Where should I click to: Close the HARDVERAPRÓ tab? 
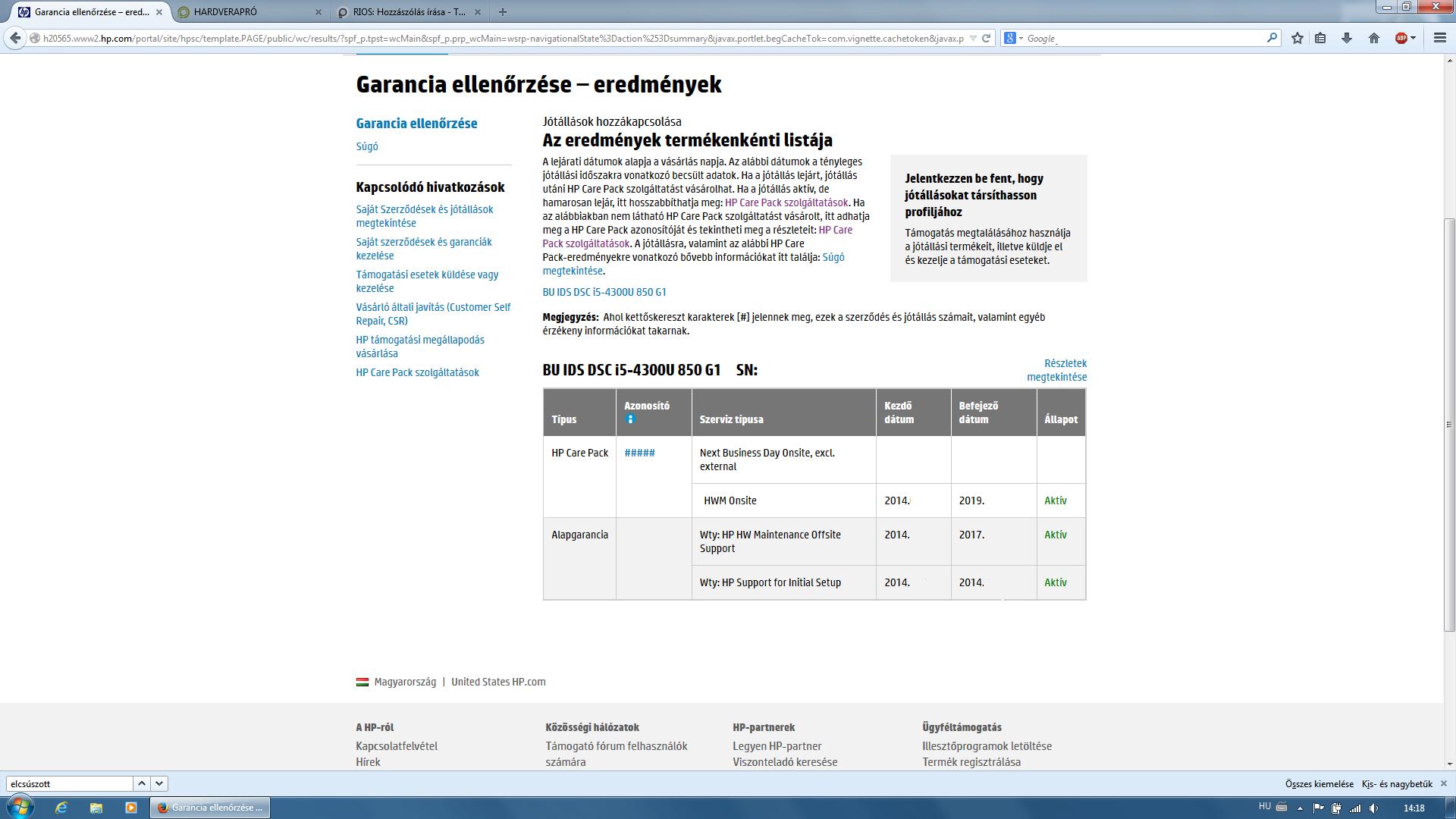[318, 11]
